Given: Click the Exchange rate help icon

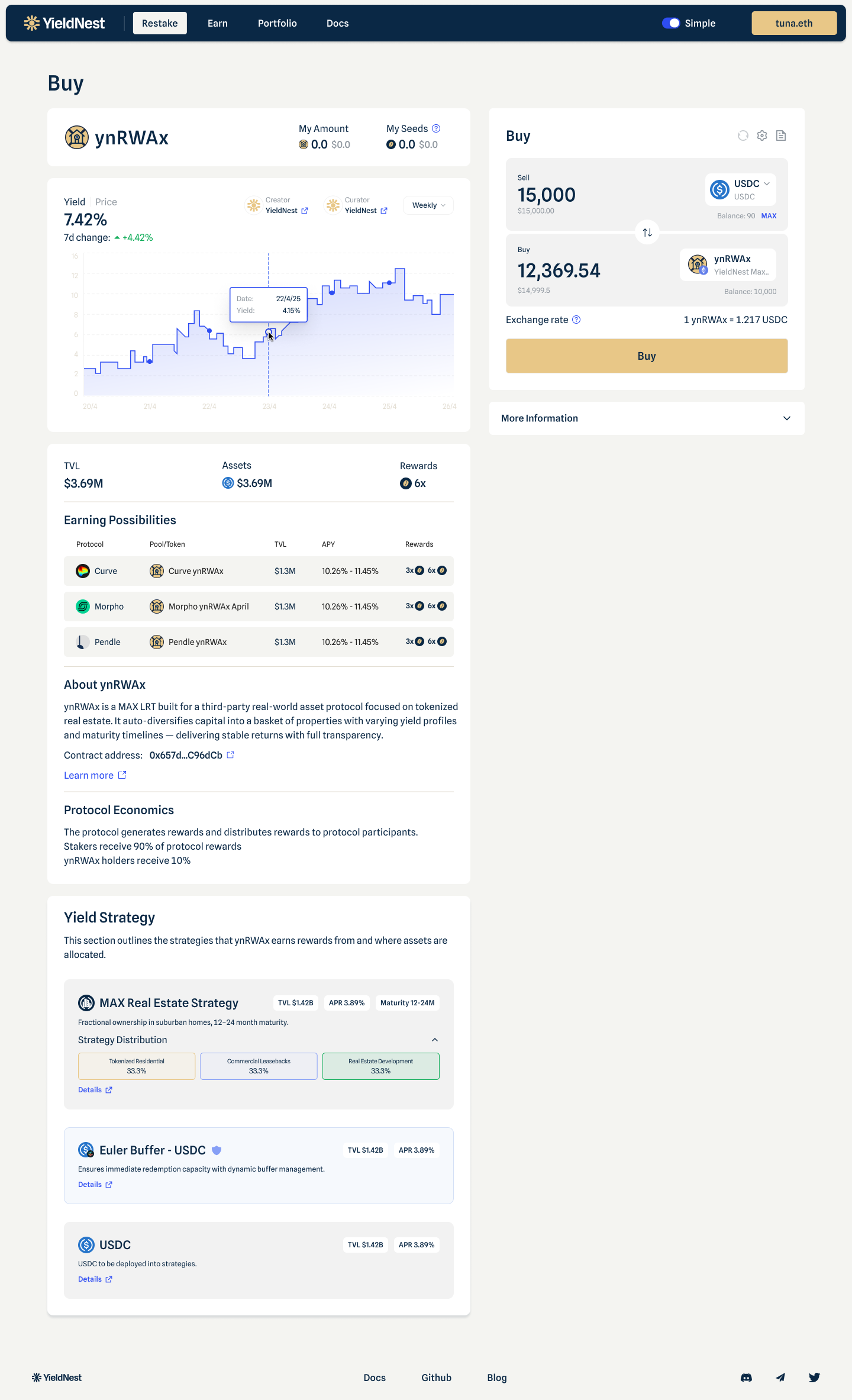Looking at the screenshot, I should click(x=576, y=320).
